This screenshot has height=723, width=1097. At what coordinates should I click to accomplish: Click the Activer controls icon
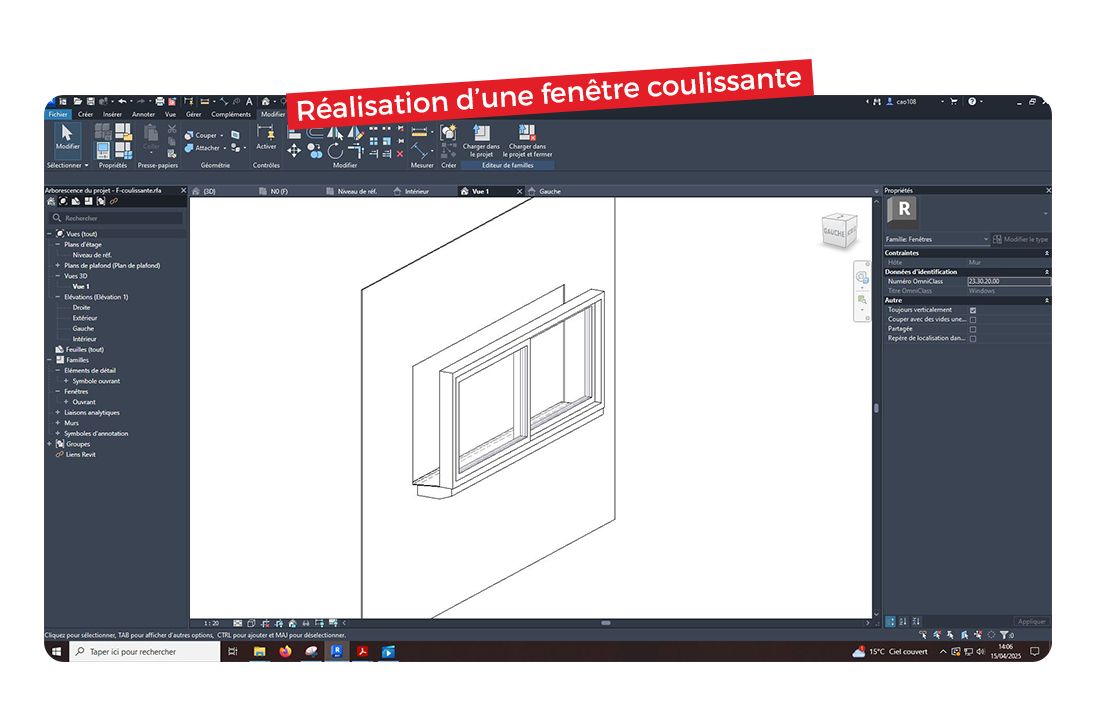pos(266,135)
